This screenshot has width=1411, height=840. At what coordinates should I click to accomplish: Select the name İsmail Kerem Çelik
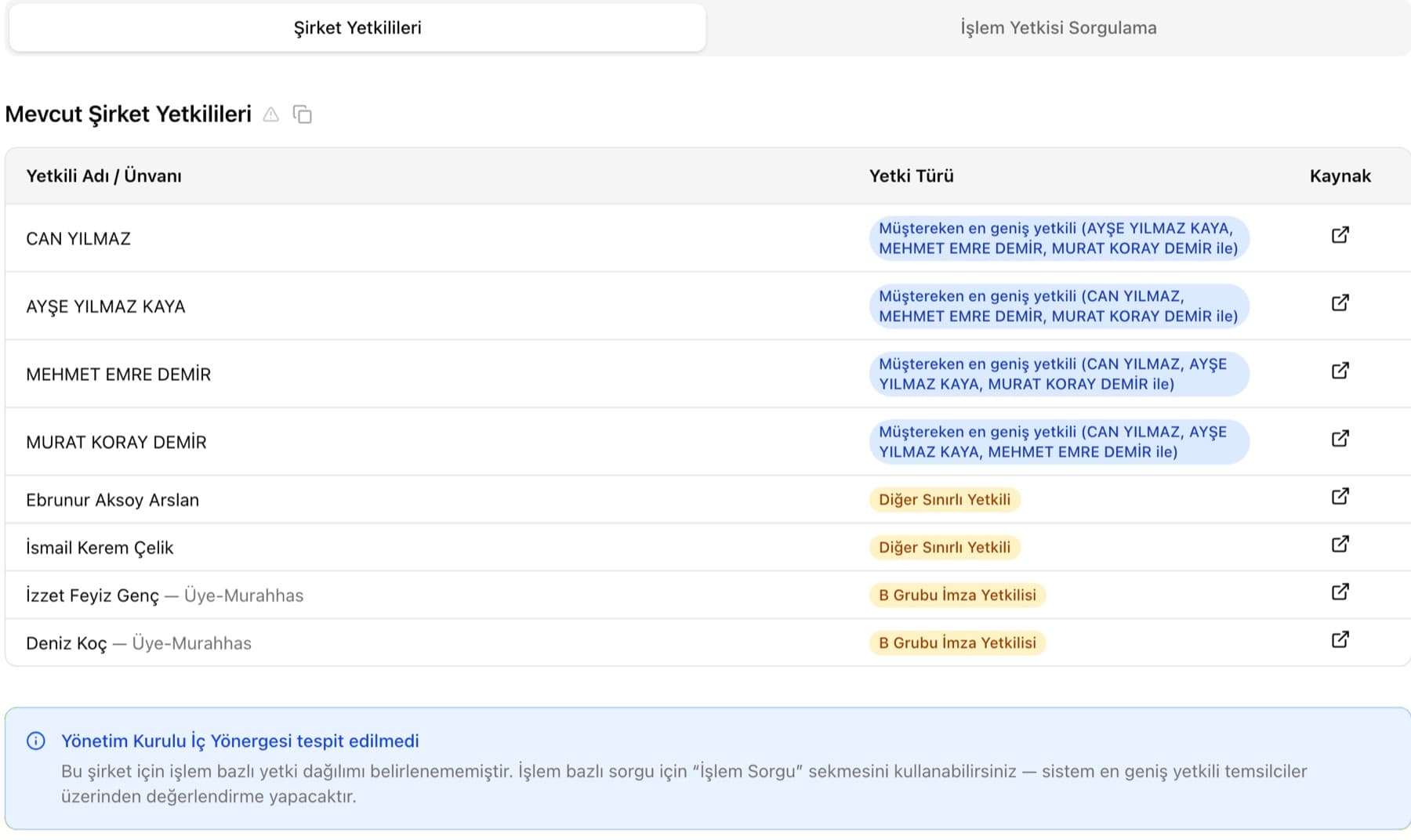click(100, 548)
